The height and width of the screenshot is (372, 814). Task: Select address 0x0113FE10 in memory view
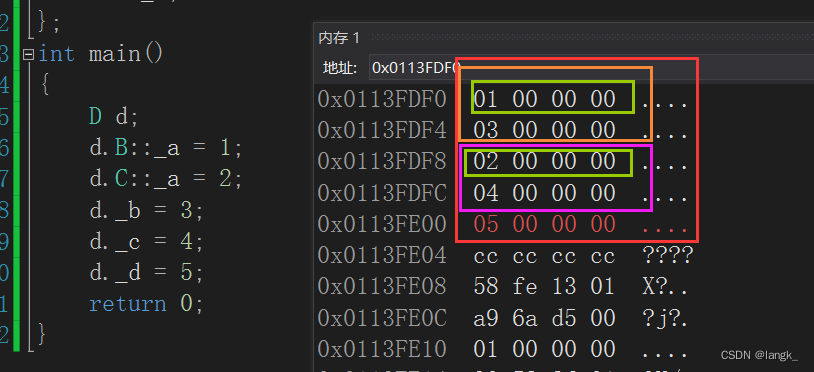coord(382,349)
